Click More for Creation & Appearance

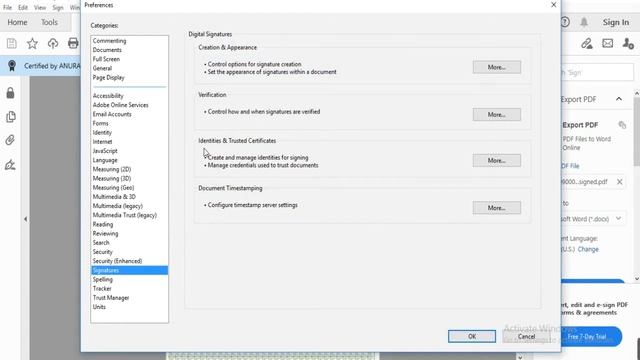[497, 67]
